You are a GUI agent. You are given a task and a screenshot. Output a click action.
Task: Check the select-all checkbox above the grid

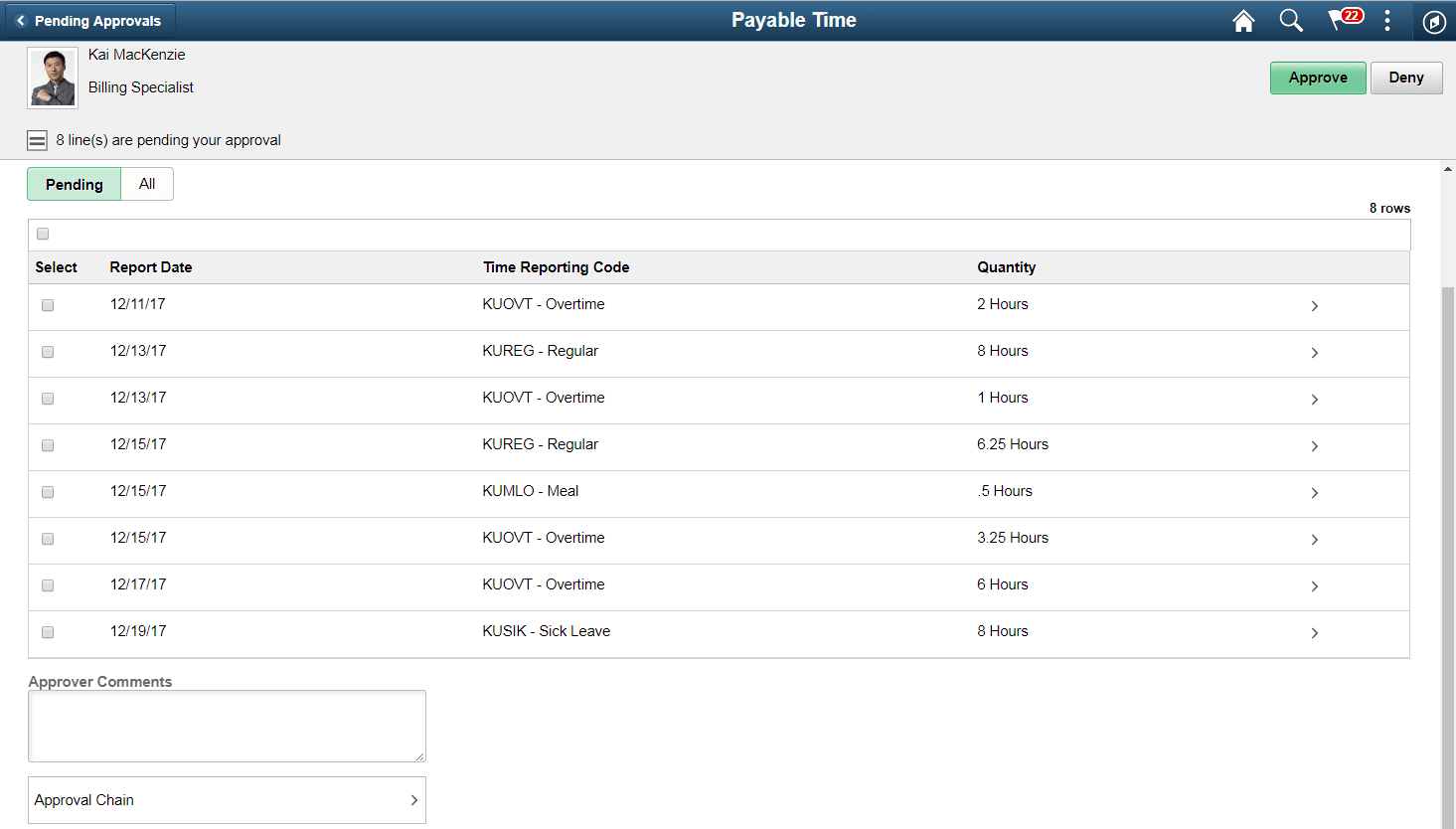(x=42, y=234)
